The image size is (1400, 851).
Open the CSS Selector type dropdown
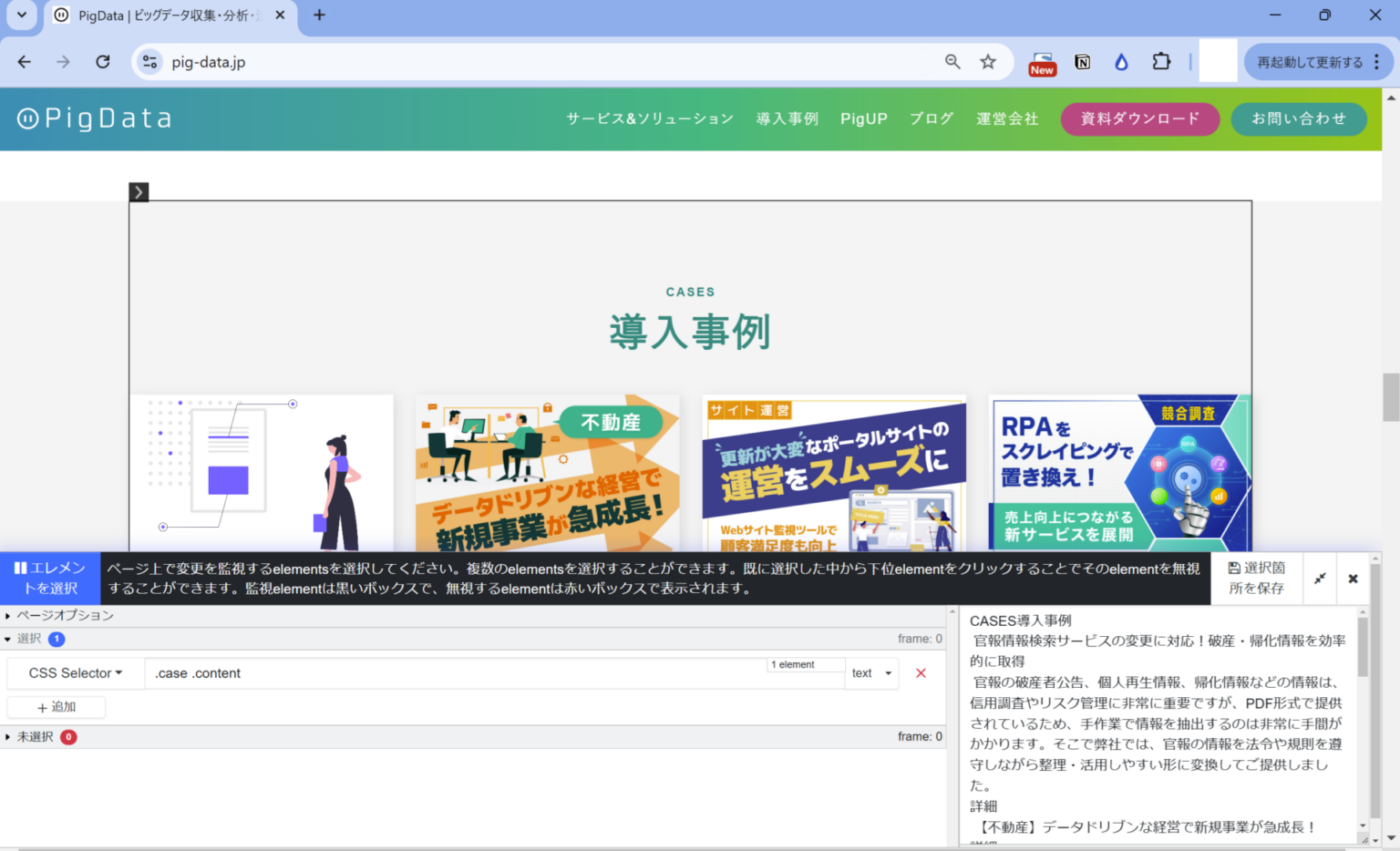tap(75, 672)
